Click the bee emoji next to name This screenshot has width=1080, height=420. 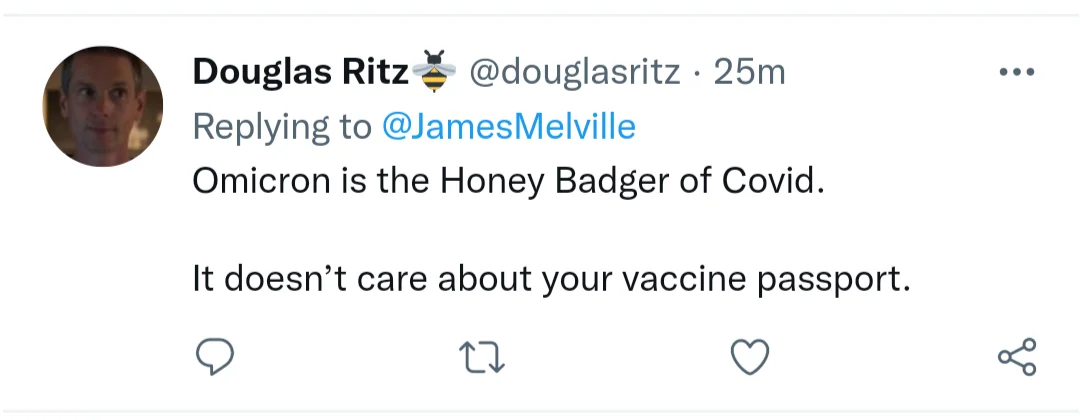tap(432, 70)
